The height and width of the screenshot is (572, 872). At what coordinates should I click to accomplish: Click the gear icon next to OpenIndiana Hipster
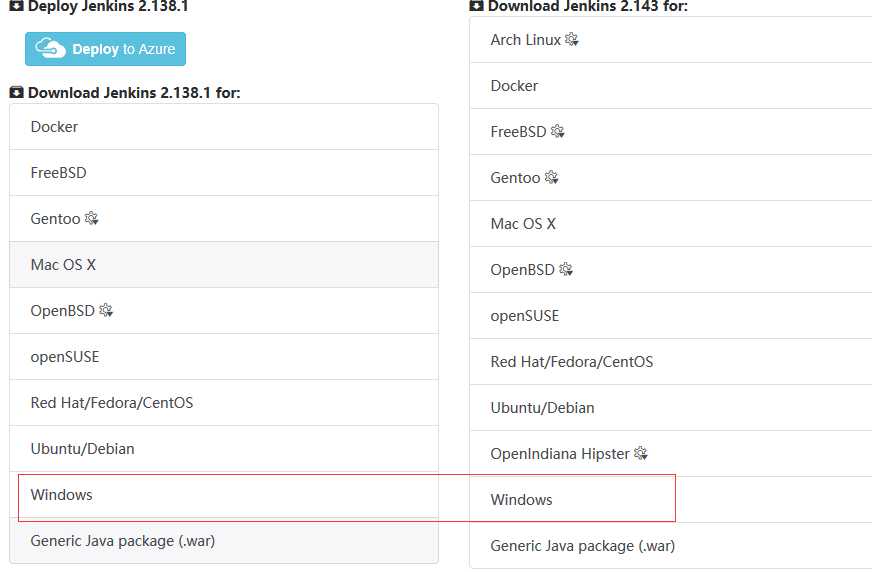tap(641, 453)
